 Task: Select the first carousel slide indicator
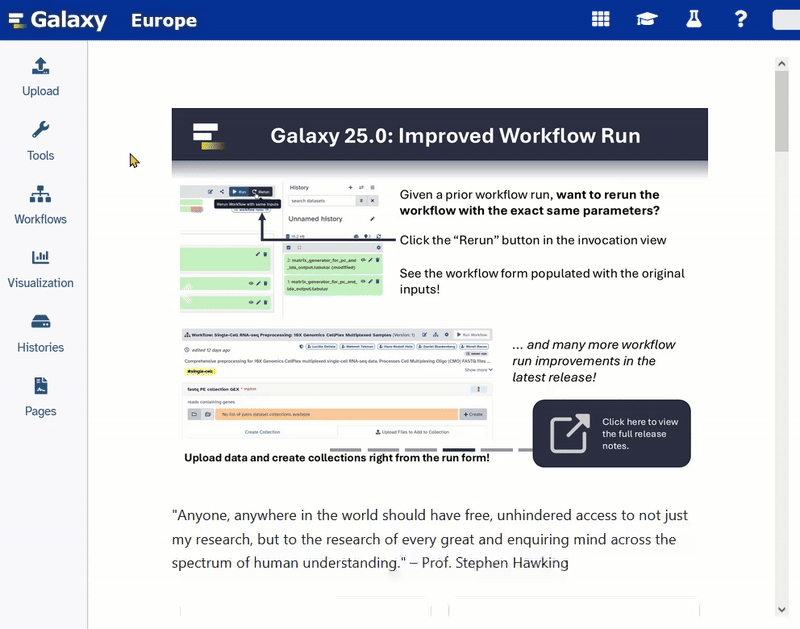coord(345,450)
